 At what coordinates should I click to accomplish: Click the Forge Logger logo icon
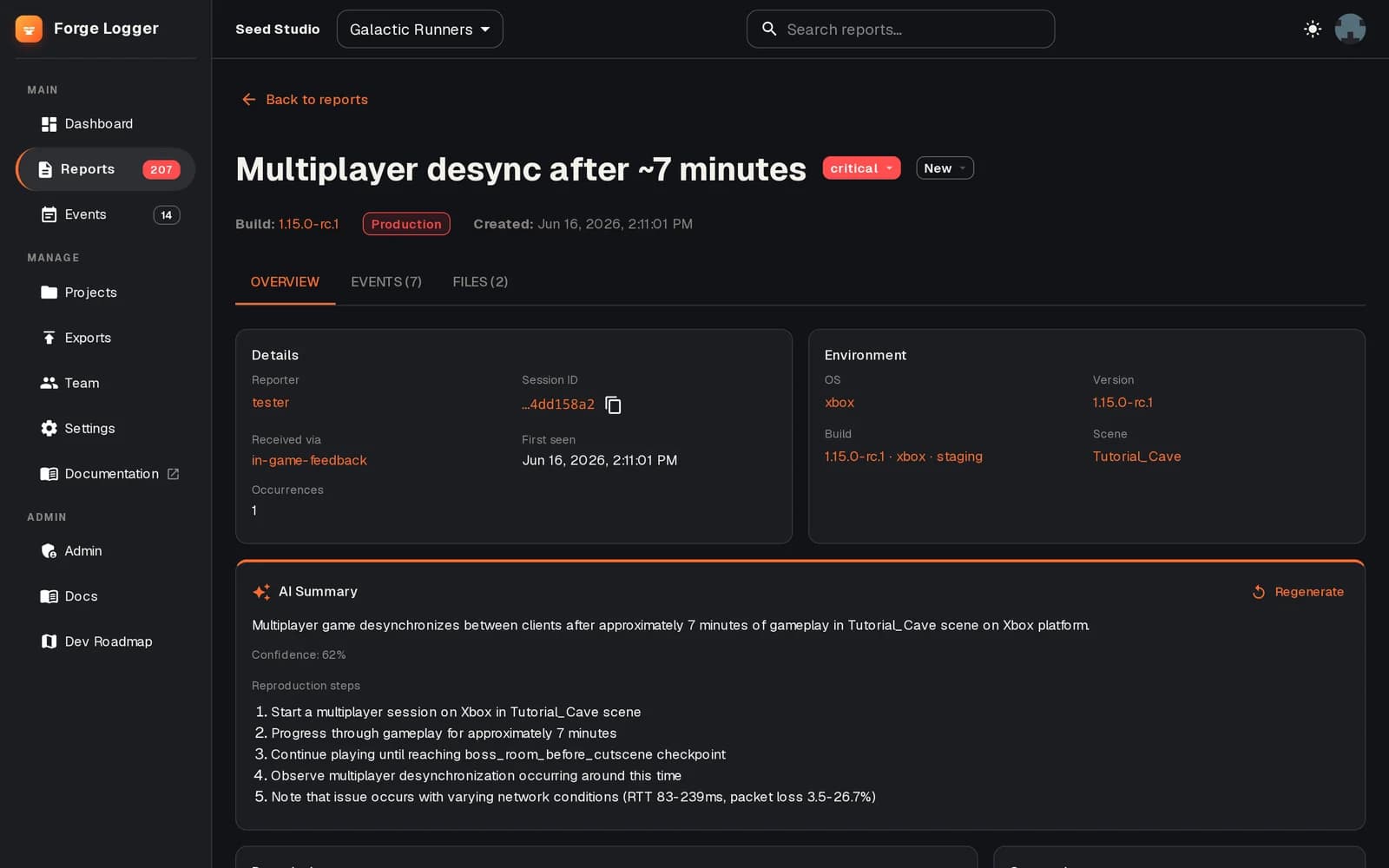(29, 29)
